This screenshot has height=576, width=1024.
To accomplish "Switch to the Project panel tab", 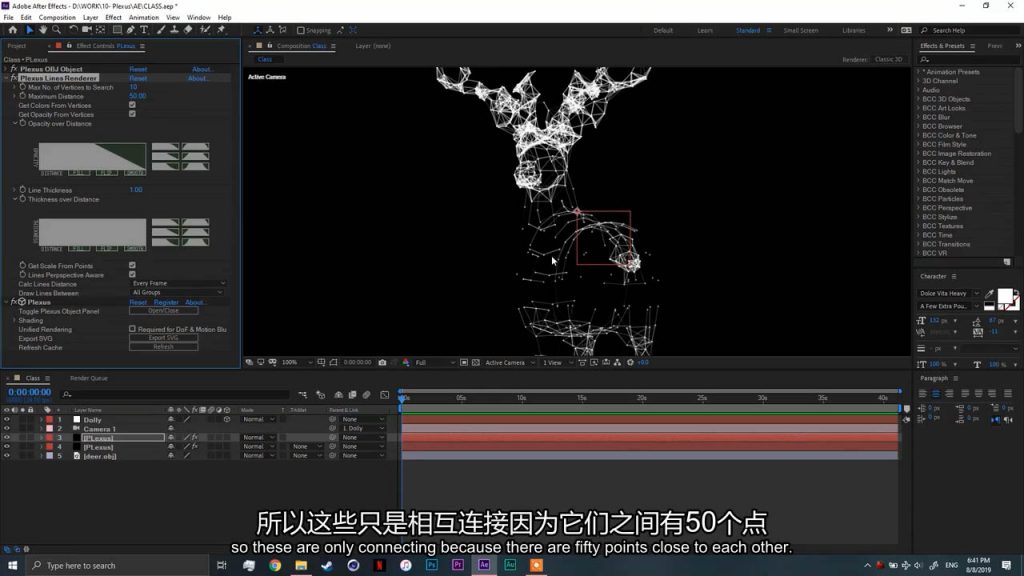I will coord(17,46).
